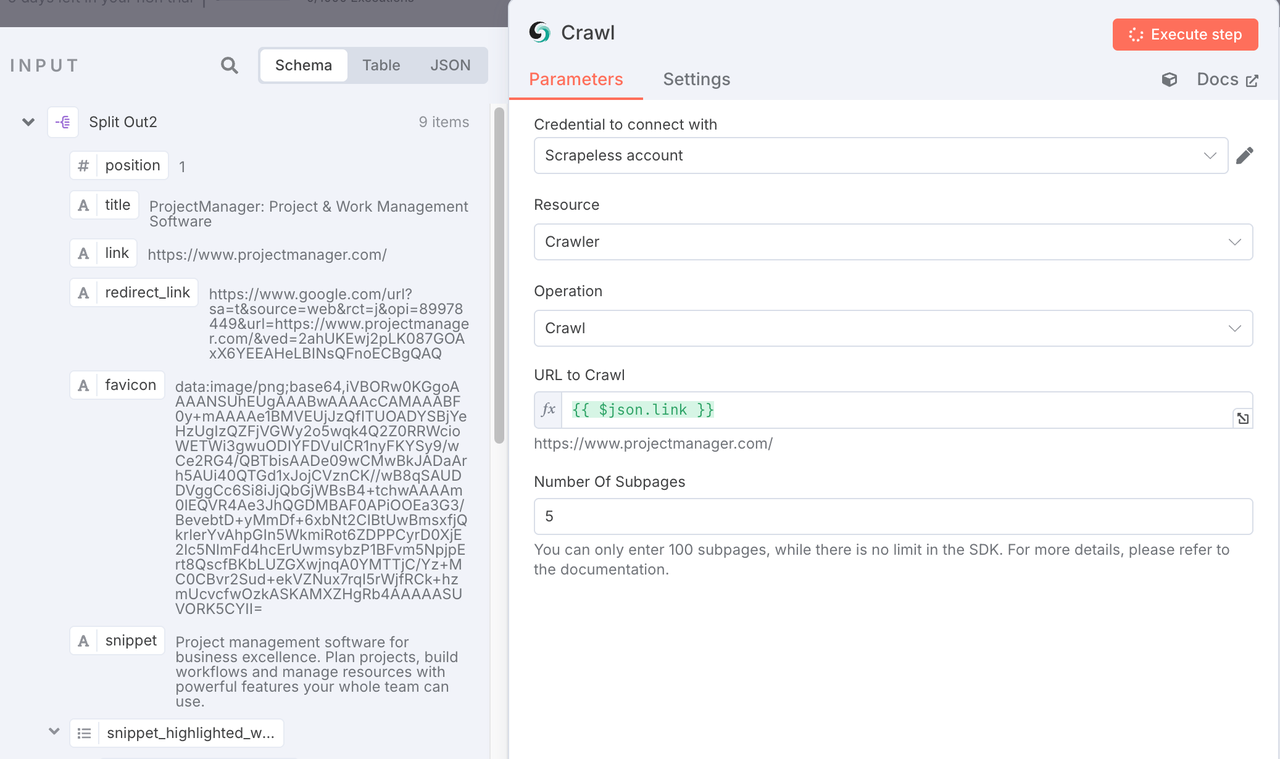The width and height of the screenshot is (1280, 759).
Task: Click the Scrapeless Crawl node logo icon
Action: [540, 33]
